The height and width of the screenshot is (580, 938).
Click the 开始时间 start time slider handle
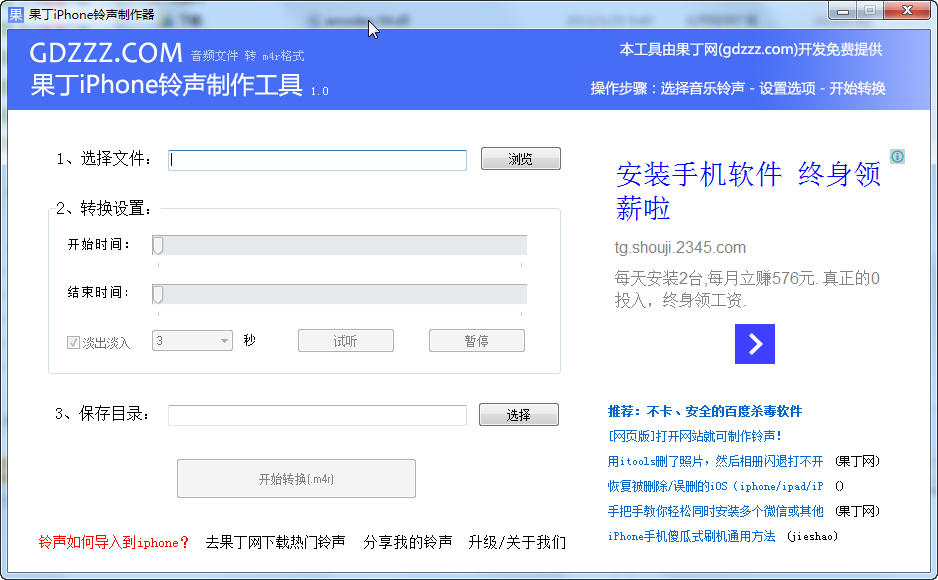156,244
